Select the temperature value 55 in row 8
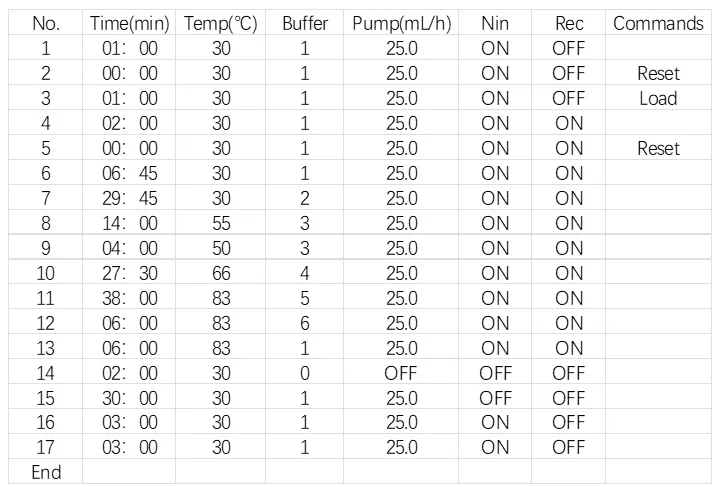 pos(221,223)
